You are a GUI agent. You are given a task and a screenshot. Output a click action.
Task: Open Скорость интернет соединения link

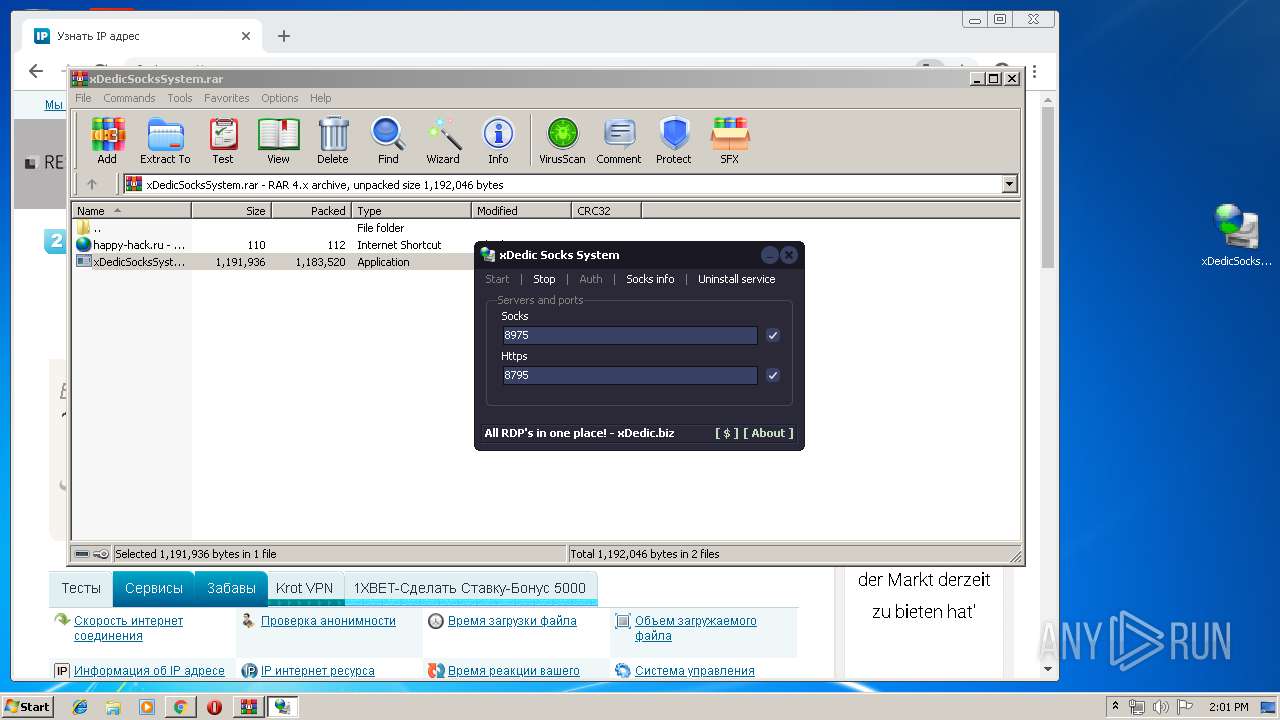(128, 628)
